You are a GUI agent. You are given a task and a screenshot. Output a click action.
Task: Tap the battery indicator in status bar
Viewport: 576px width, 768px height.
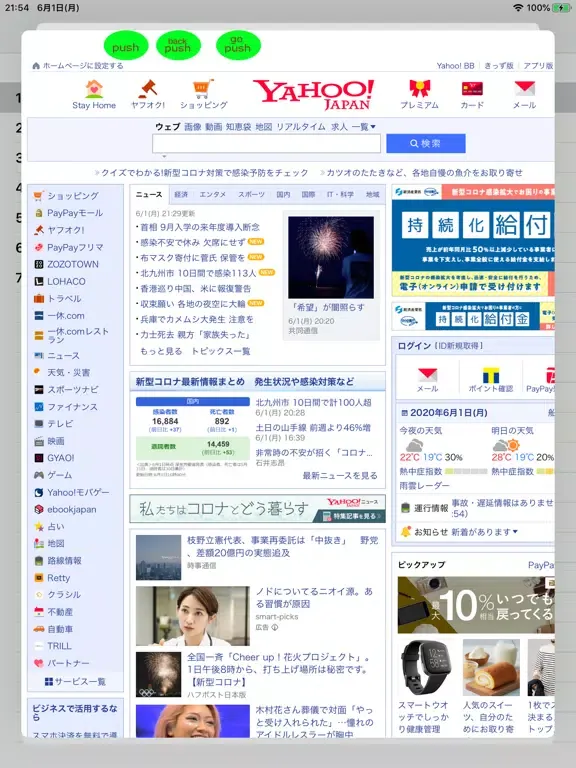561,8
